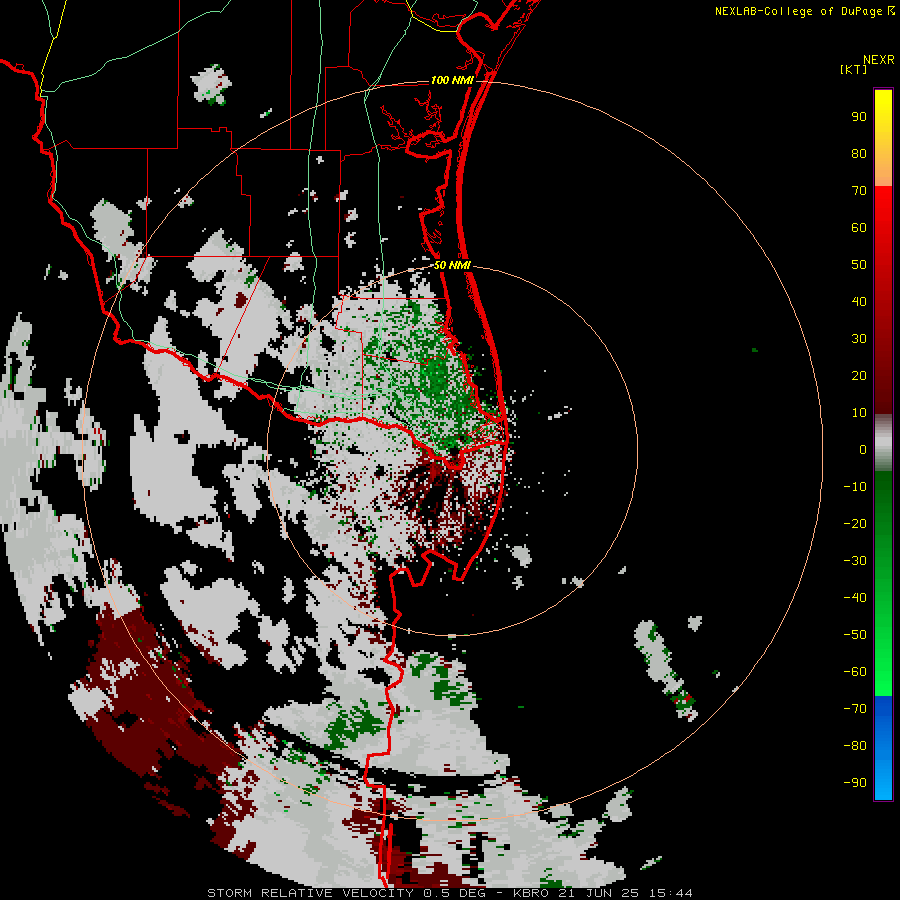Click the 10 value on the velocity scale
This screenshot has width=900, height=900.
(x=859, y=413)
